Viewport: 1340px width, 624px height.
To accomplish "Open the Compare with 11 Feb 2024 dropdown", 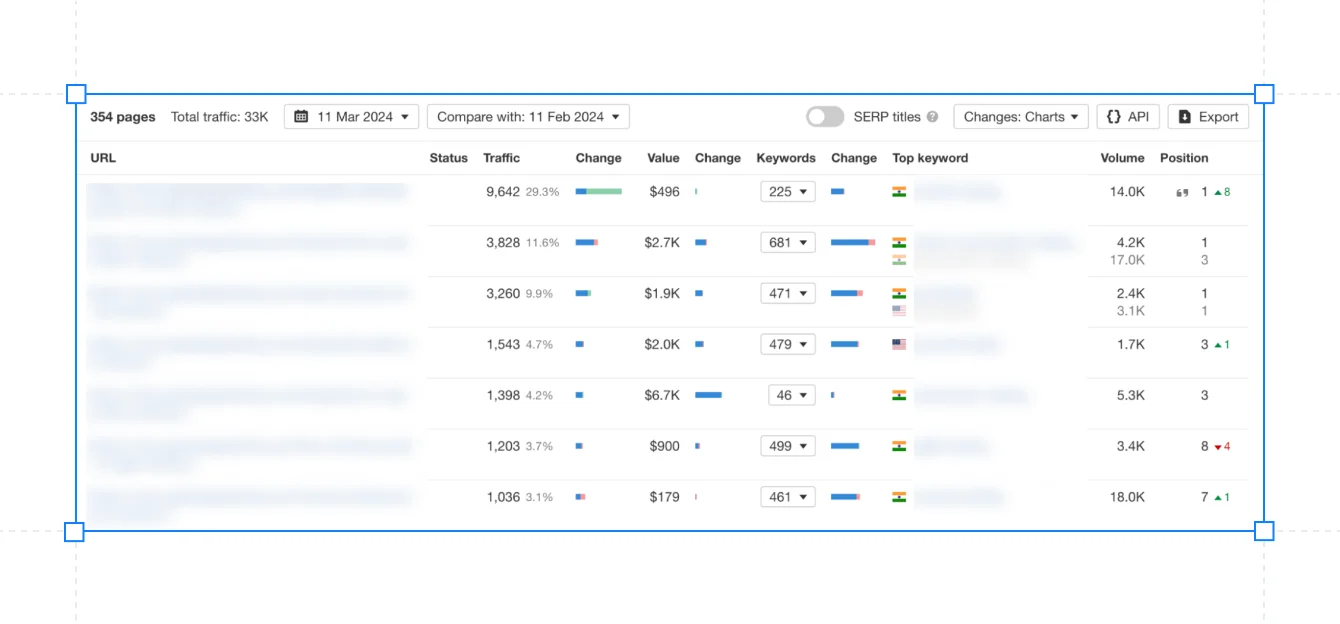I will coord(528,117).
